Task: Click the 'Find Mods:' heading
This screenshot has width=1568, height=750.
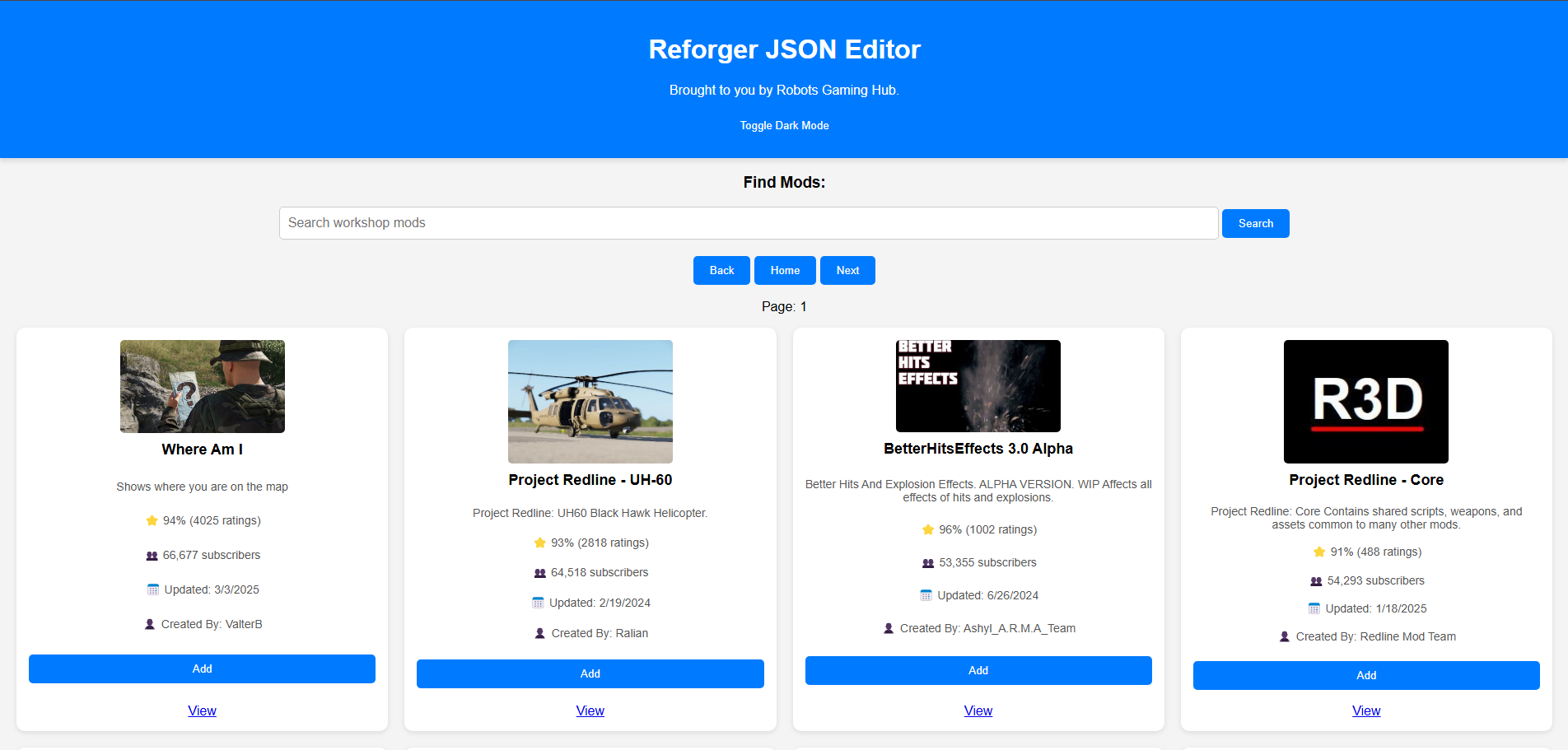Action: (x=784, y=182)
